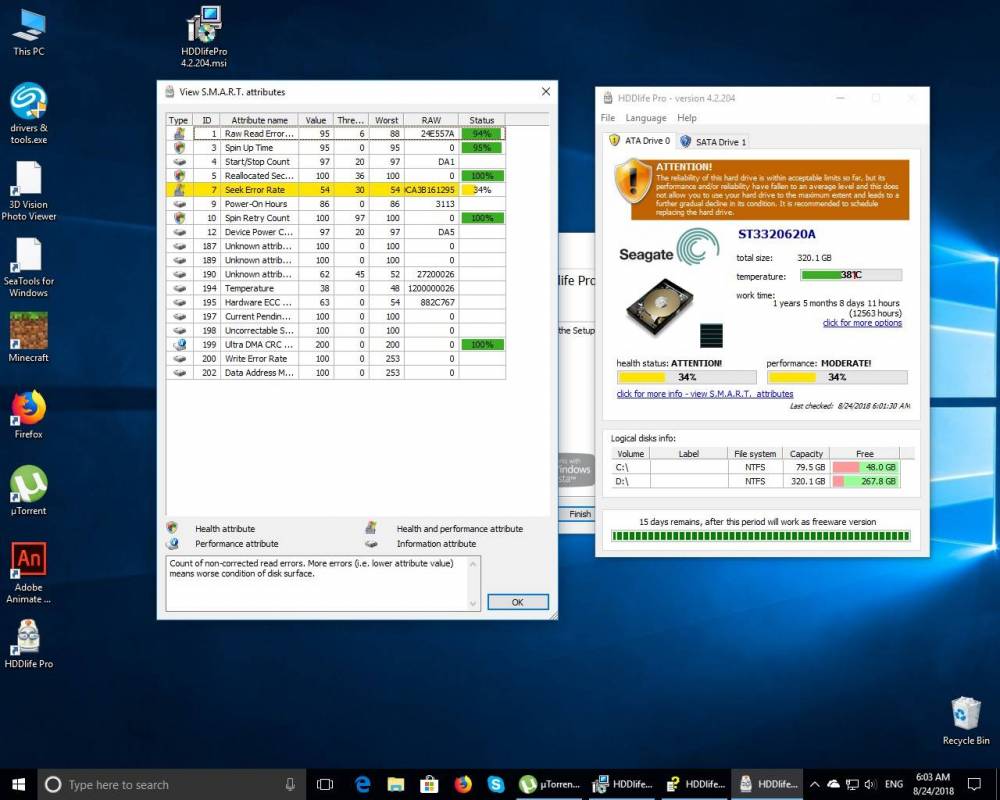Open Microsoft Store from taskbar
Screen dimensions: 1000x800
[x=429, y=784]
